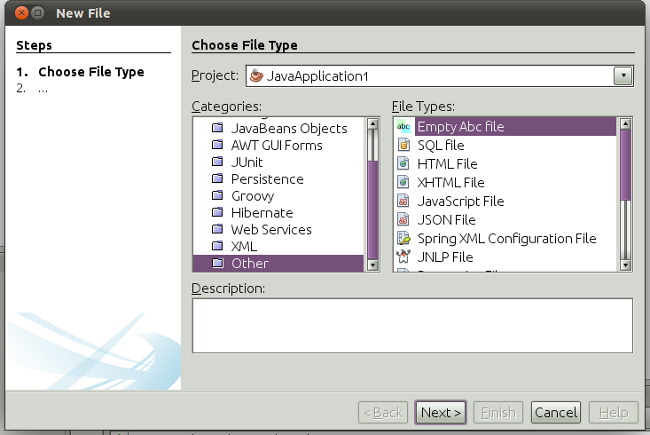Select the JavaBeans Objects category
The width and height of the screenshot is (650, 435).
pos(288,128)
